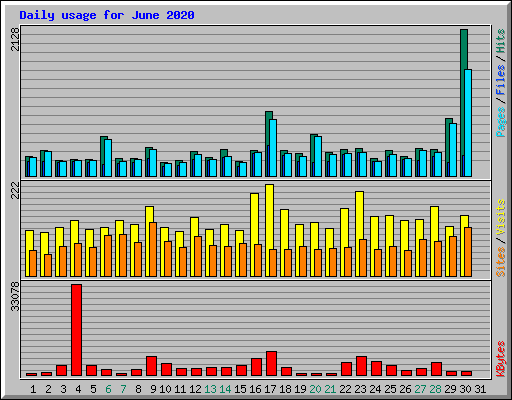
Task: Click the Sites legend label
Action: coord(500,262)
